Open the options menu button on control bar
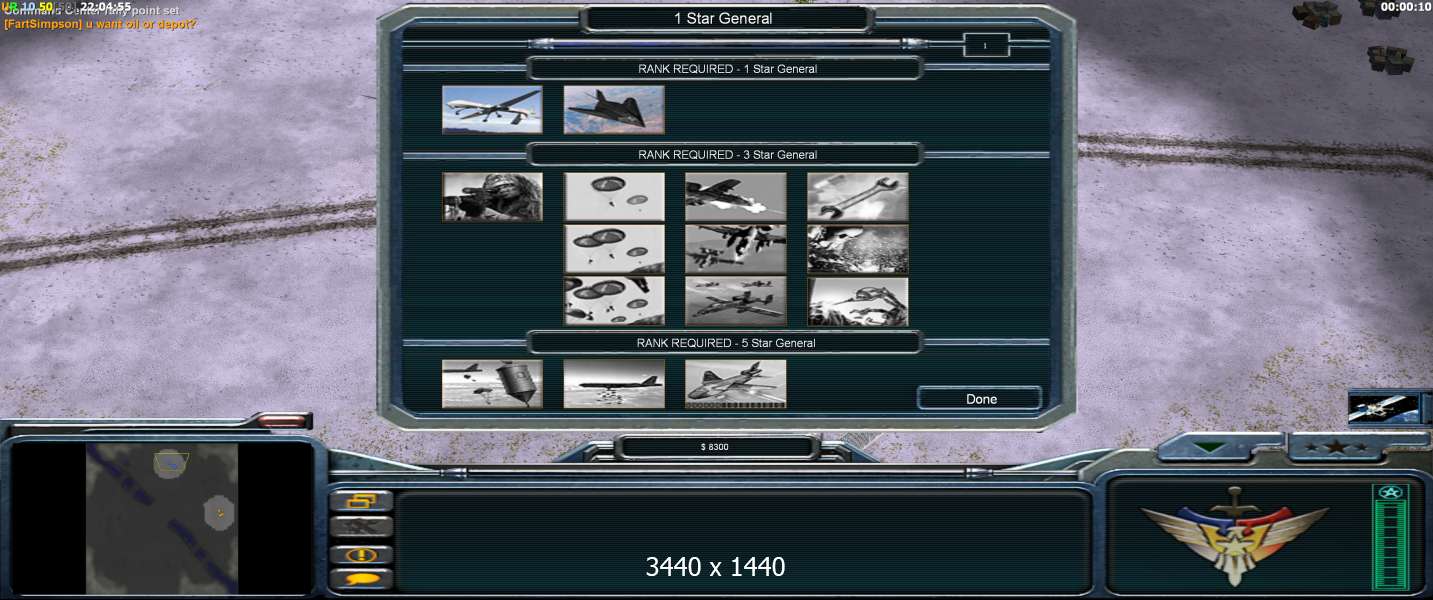The image size is (1433, 600). click(361, 501)
